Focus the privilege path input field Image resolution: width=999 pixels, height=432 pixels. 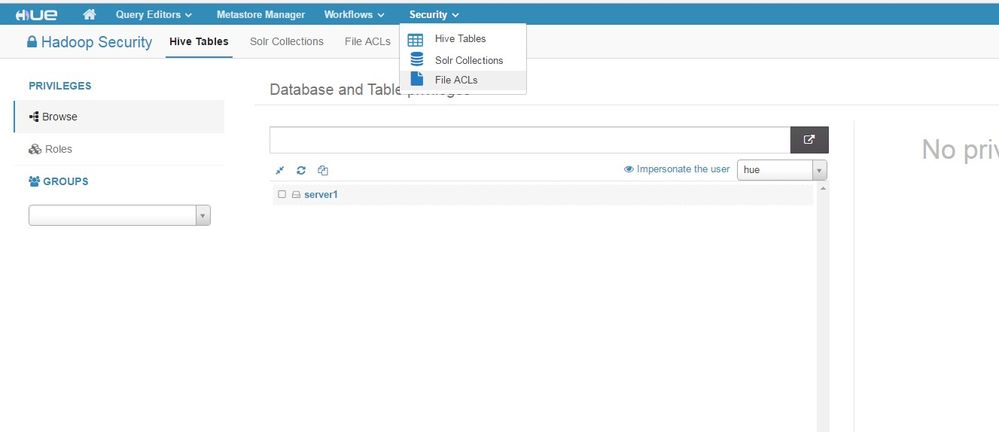tap(530, 140)
